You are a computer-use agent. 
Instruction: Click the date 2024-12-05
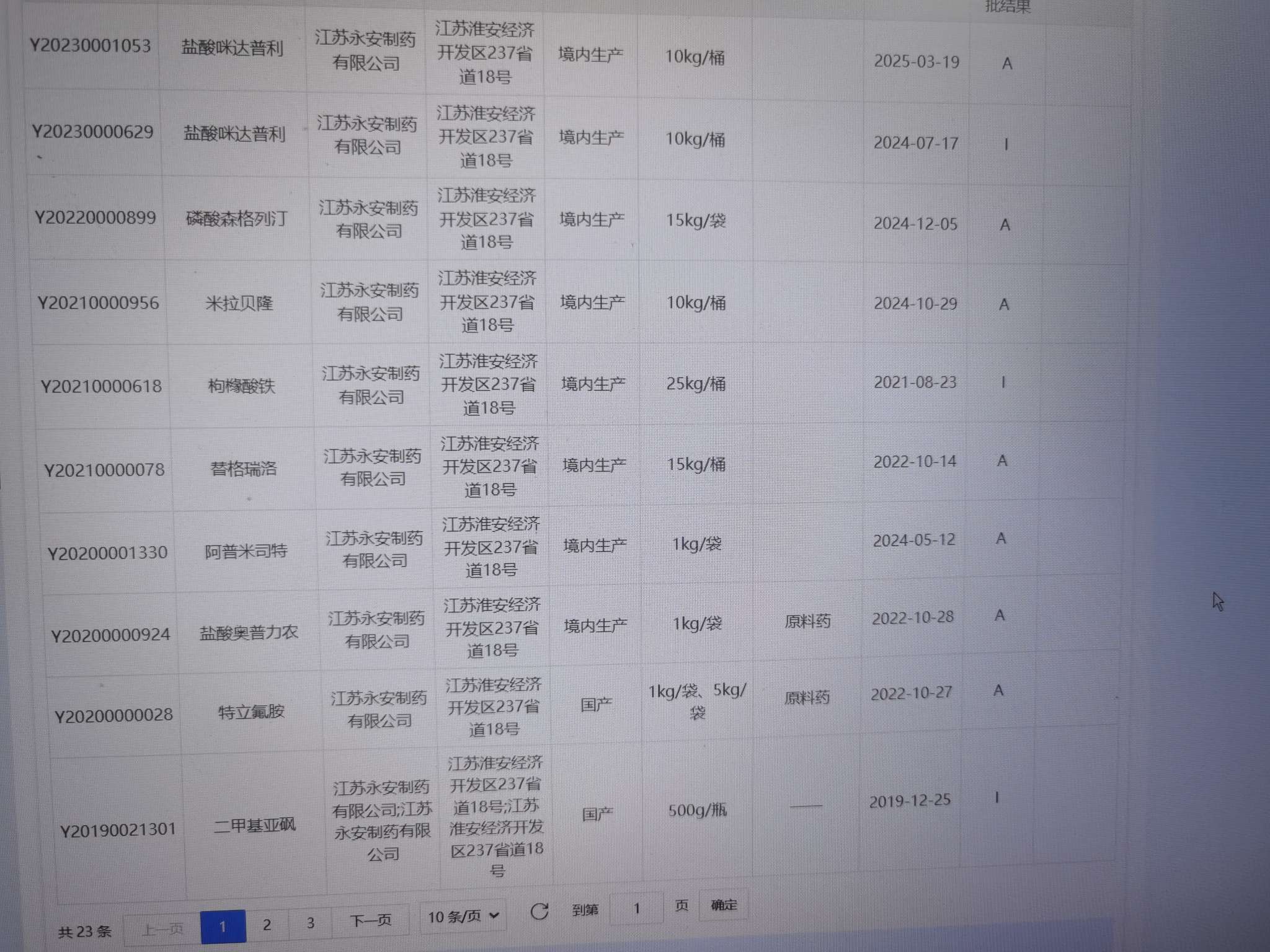click(915, 223)
